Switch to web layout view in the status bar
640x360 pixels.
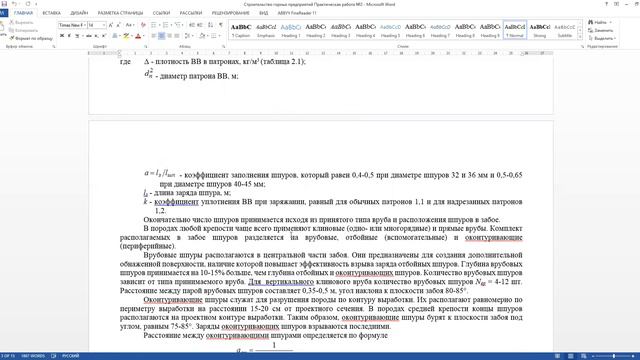[584, 356]
